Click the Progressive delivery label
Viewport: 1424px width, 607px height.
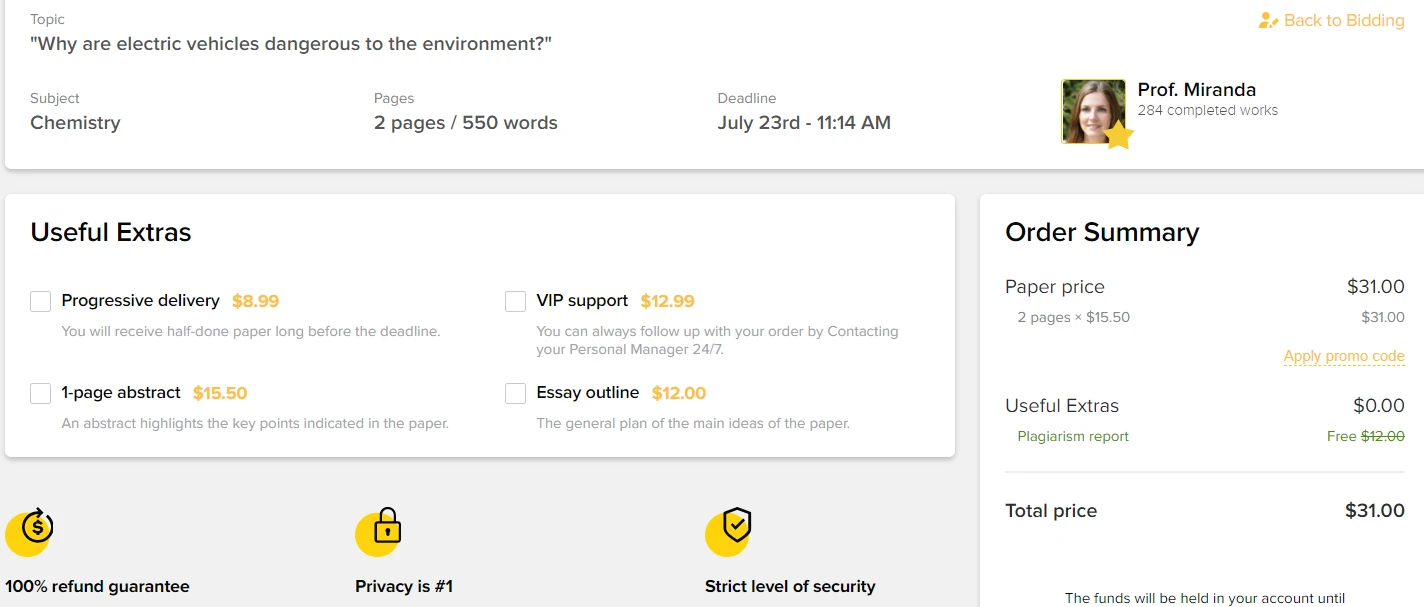[140, 301]
